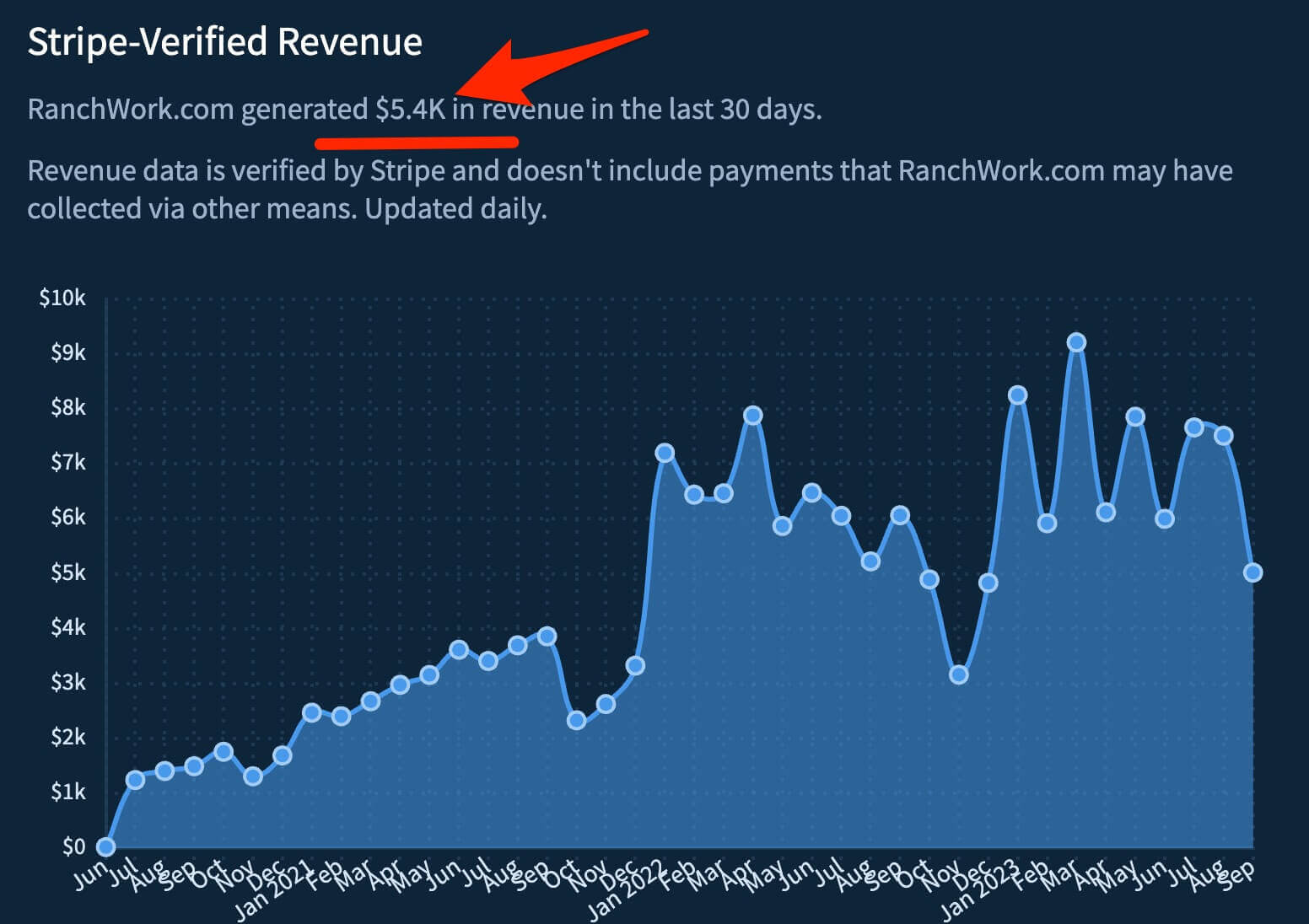The height and width of the screenshot is (924, 1309).
Task: Select the May 2023 data point near $8k
Action: (x=1135, y=416)
